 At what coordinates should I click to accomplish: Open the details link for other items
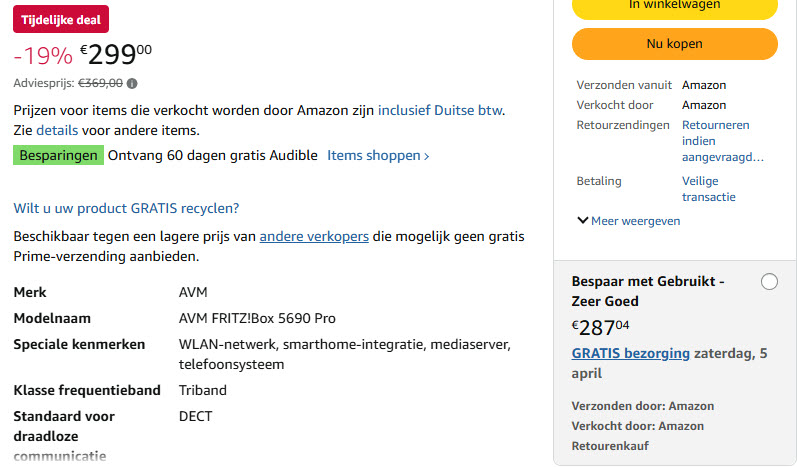[x=57, y=130]
